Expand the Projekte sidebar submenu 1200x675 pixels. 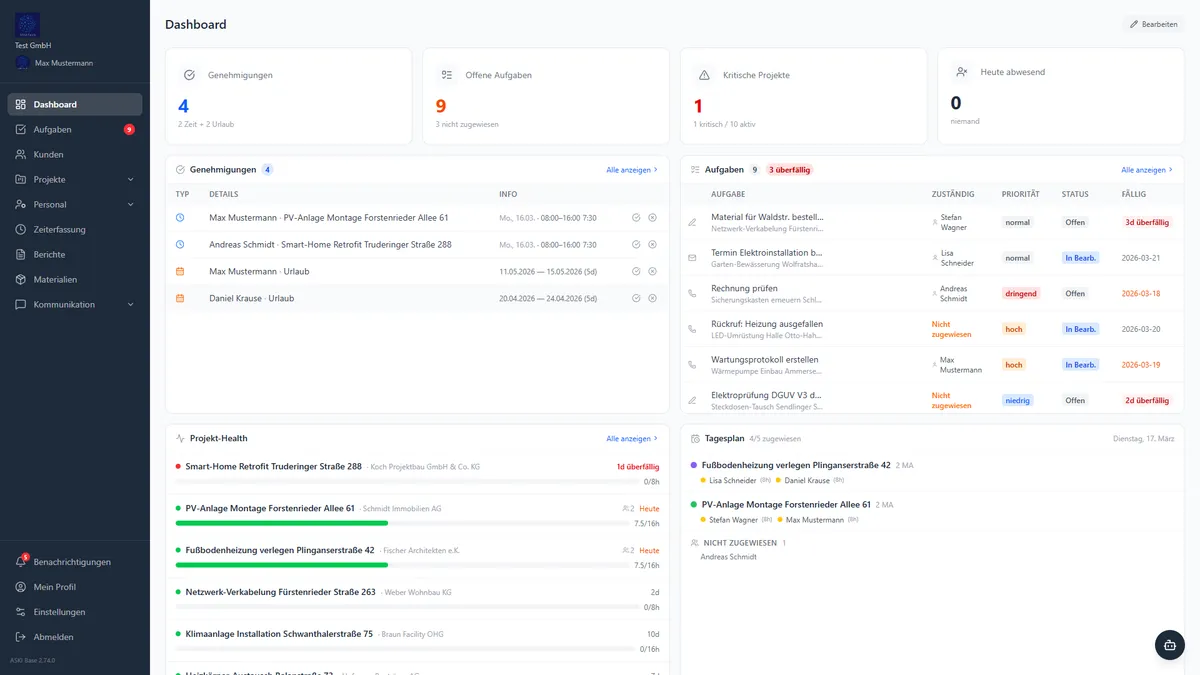45,179
